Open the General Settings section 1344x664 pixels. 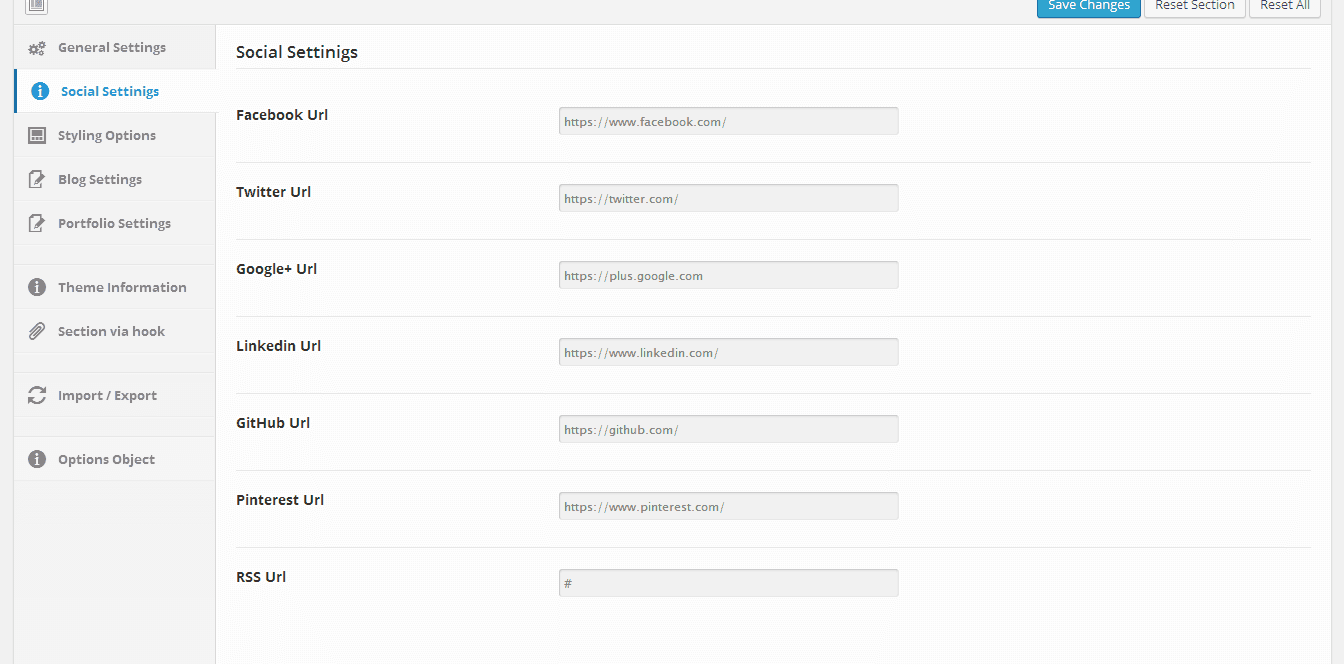coord(115,47)
